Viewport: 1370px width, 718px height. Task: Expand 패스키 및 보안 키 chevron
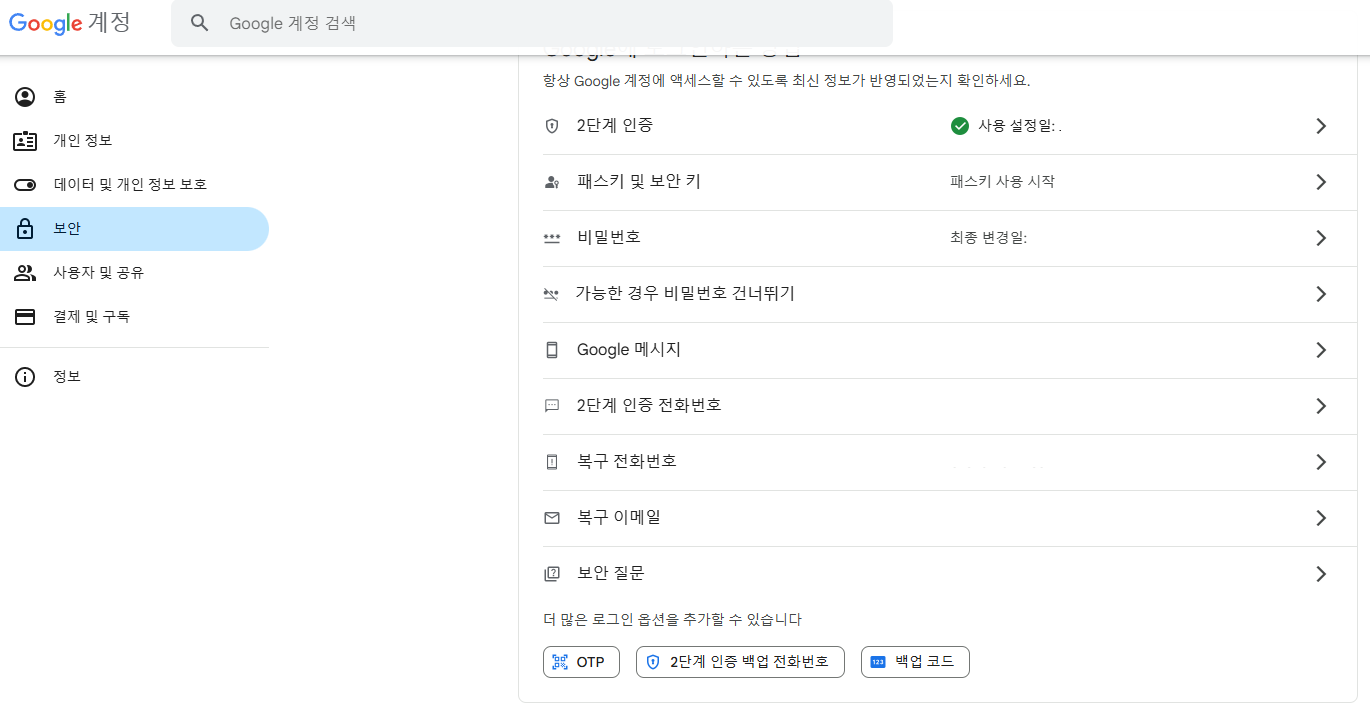(1321, 182)
